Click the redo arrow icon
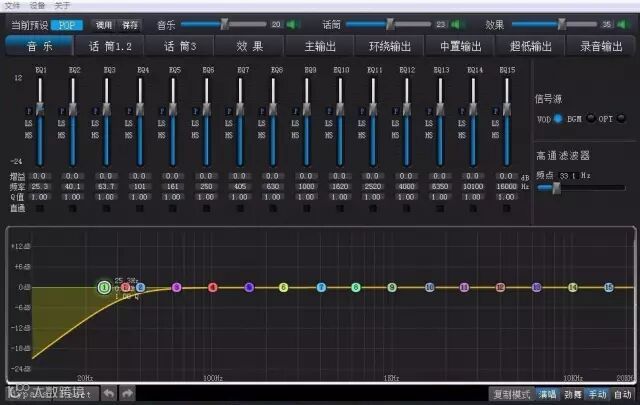Image resolution: width=640 pixels, height=405 pixels. click(x=127, y=394)
